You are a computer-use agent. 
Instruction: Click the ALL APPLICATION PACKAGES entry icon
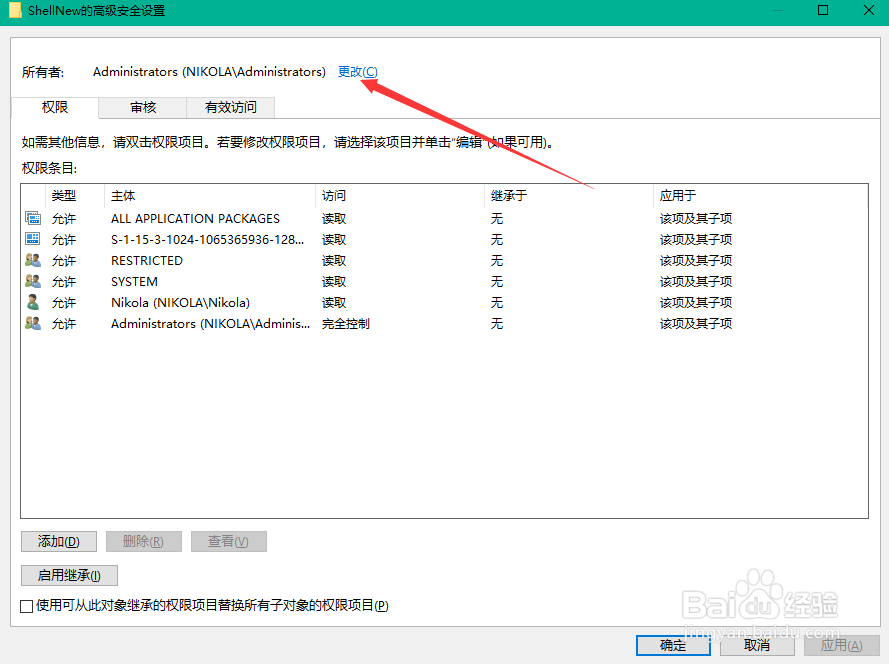(x=33, y=218)
